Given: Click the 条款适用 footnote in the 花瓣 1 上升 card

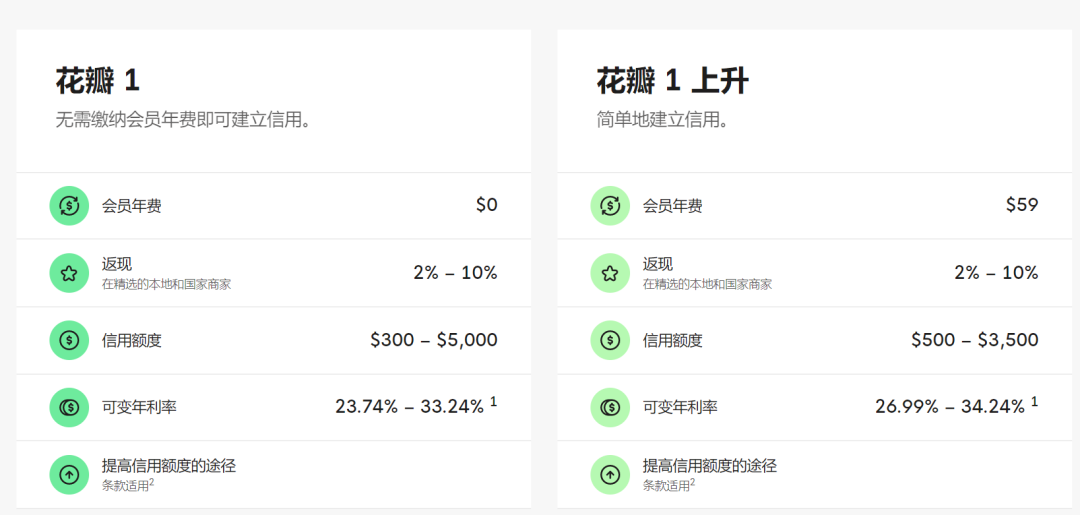Looking at the screenshot, I should tap(669, 485).
